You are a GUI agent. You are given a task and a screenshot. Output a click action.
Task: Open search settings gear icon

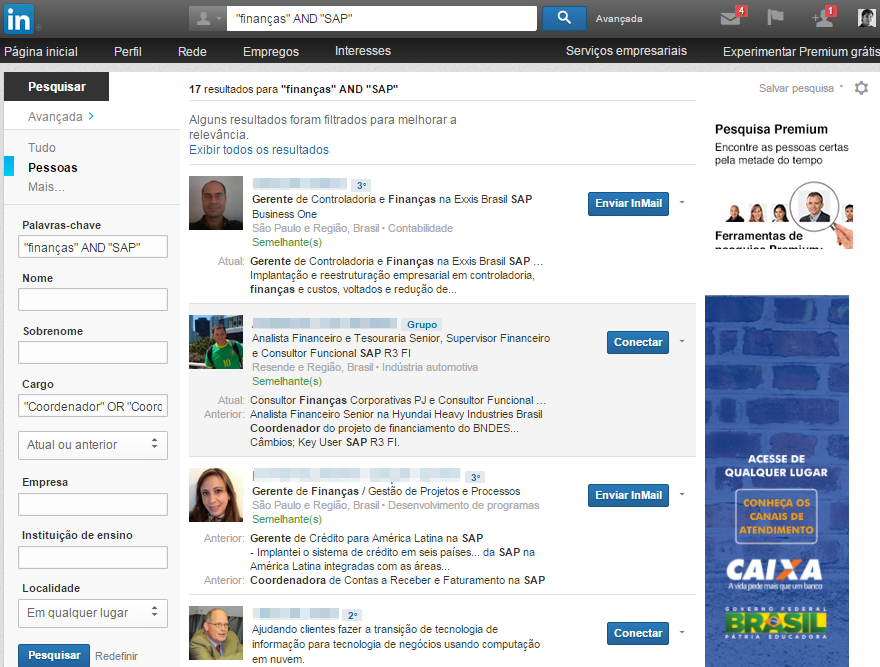(861, 88)
